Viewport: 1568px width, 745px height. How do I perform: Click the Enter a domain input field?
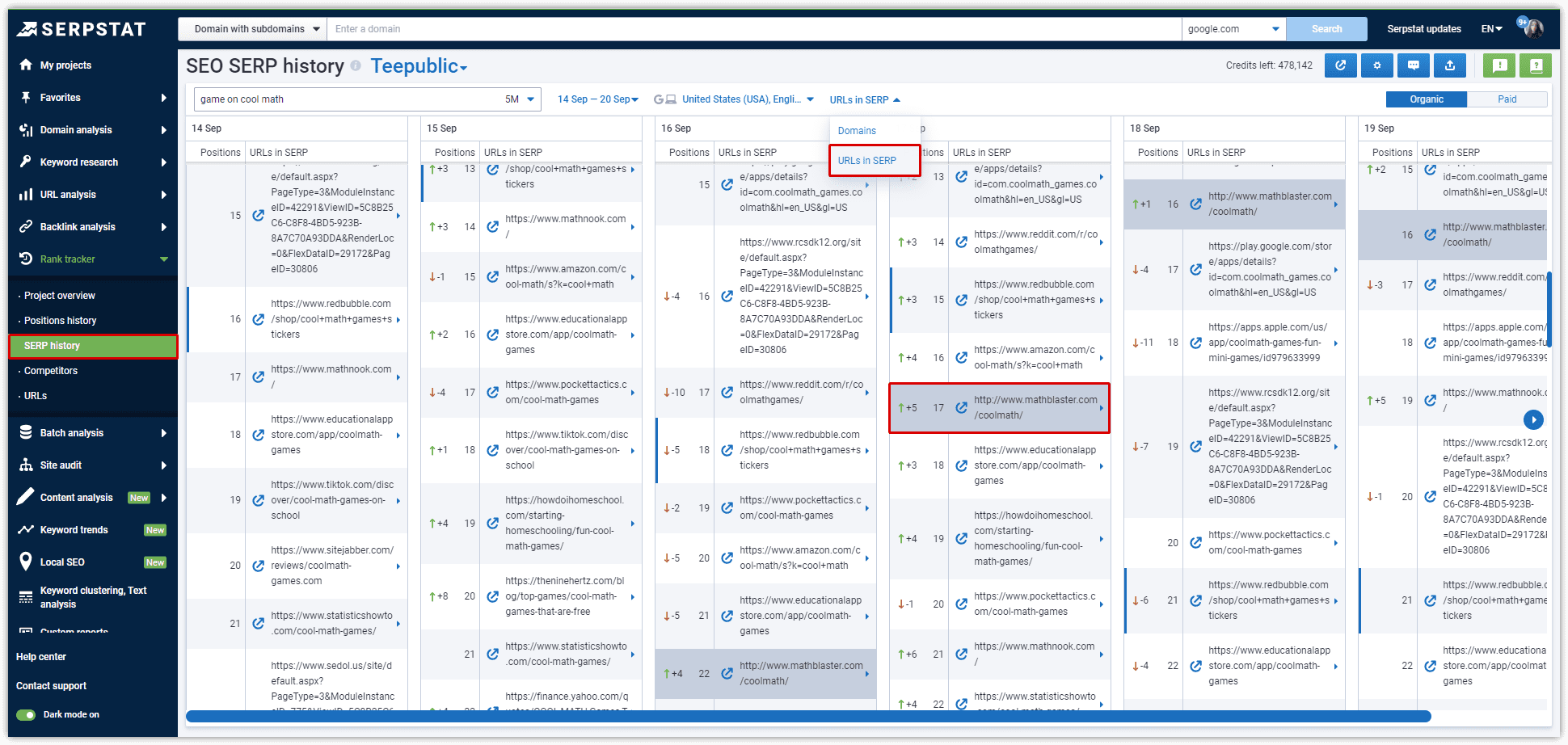[x=756, y=29]
